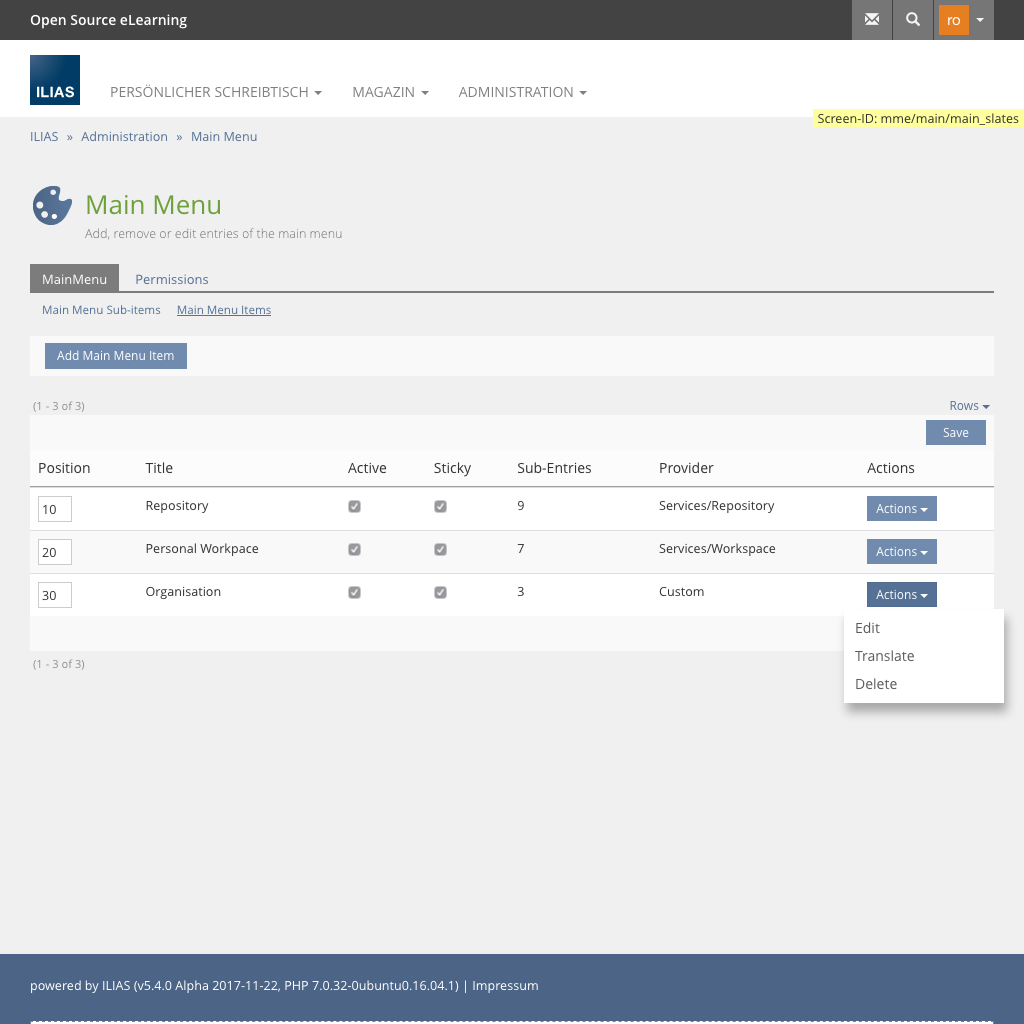Click the Main Menu palette icon
This screenshot has width=1024, height=1024.
click(x=52, y=206)
